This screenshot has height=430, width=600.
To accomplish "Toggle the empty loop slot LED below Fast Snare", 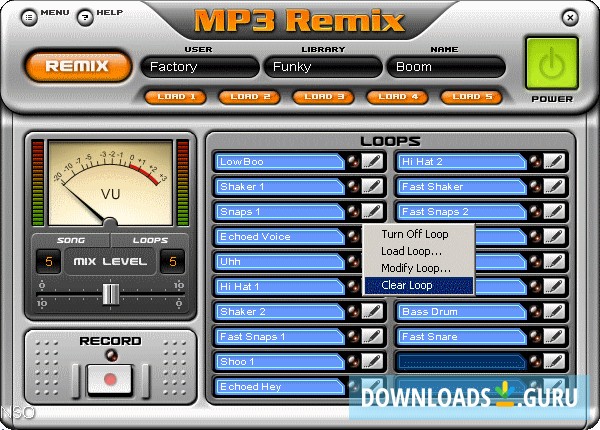I will click(x=535, y=362).
